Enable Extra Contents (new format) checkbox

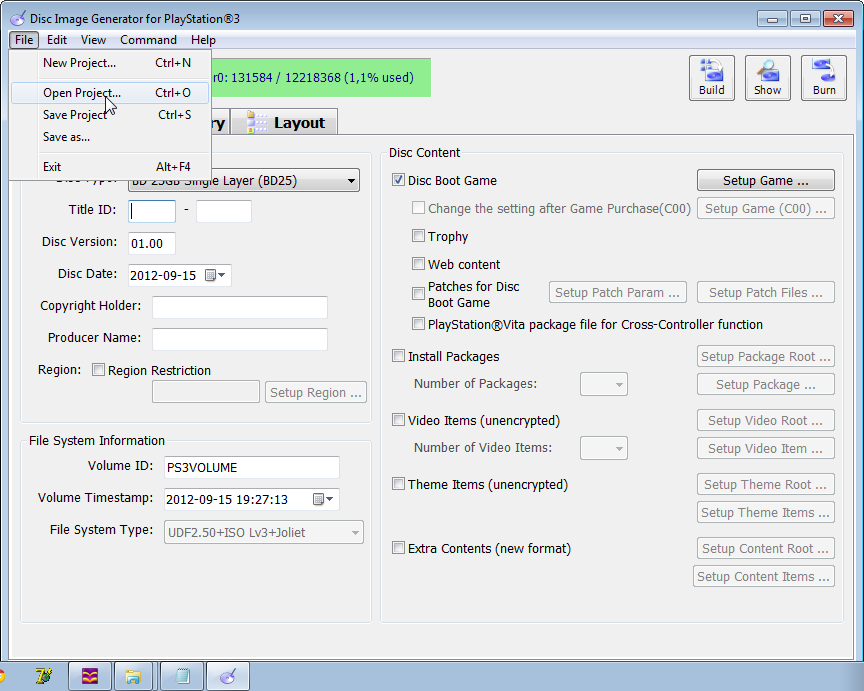[x=398, y=547]
